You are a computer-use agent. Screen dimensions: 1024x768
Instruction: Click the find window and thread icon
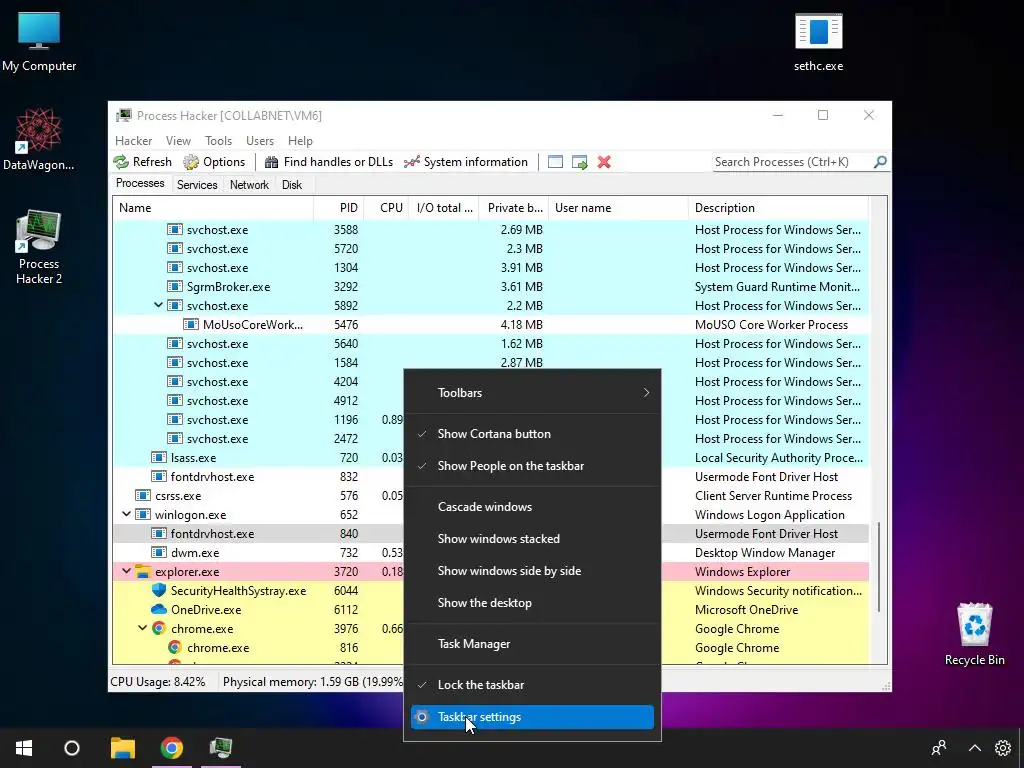[579, 162]
